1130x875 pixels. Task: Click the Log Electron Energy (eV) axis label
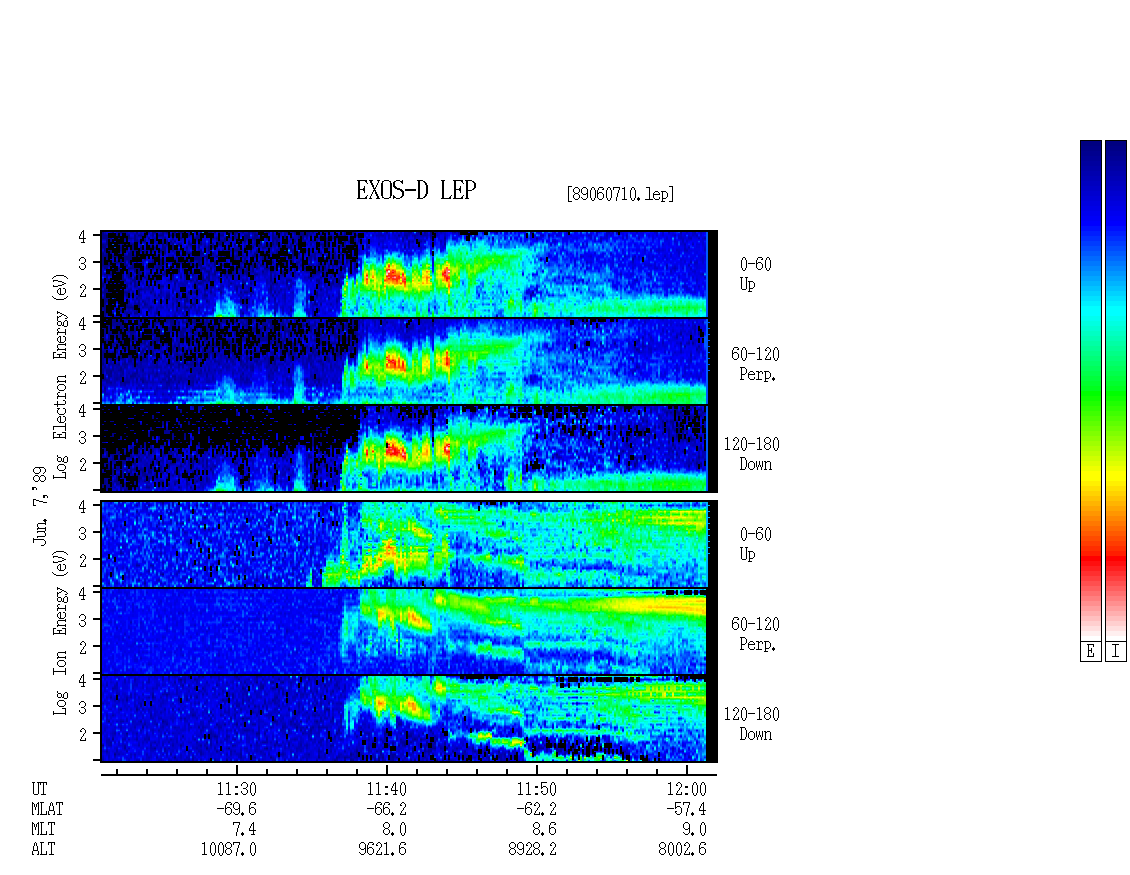pyautogui.click(x=60, y=376)
